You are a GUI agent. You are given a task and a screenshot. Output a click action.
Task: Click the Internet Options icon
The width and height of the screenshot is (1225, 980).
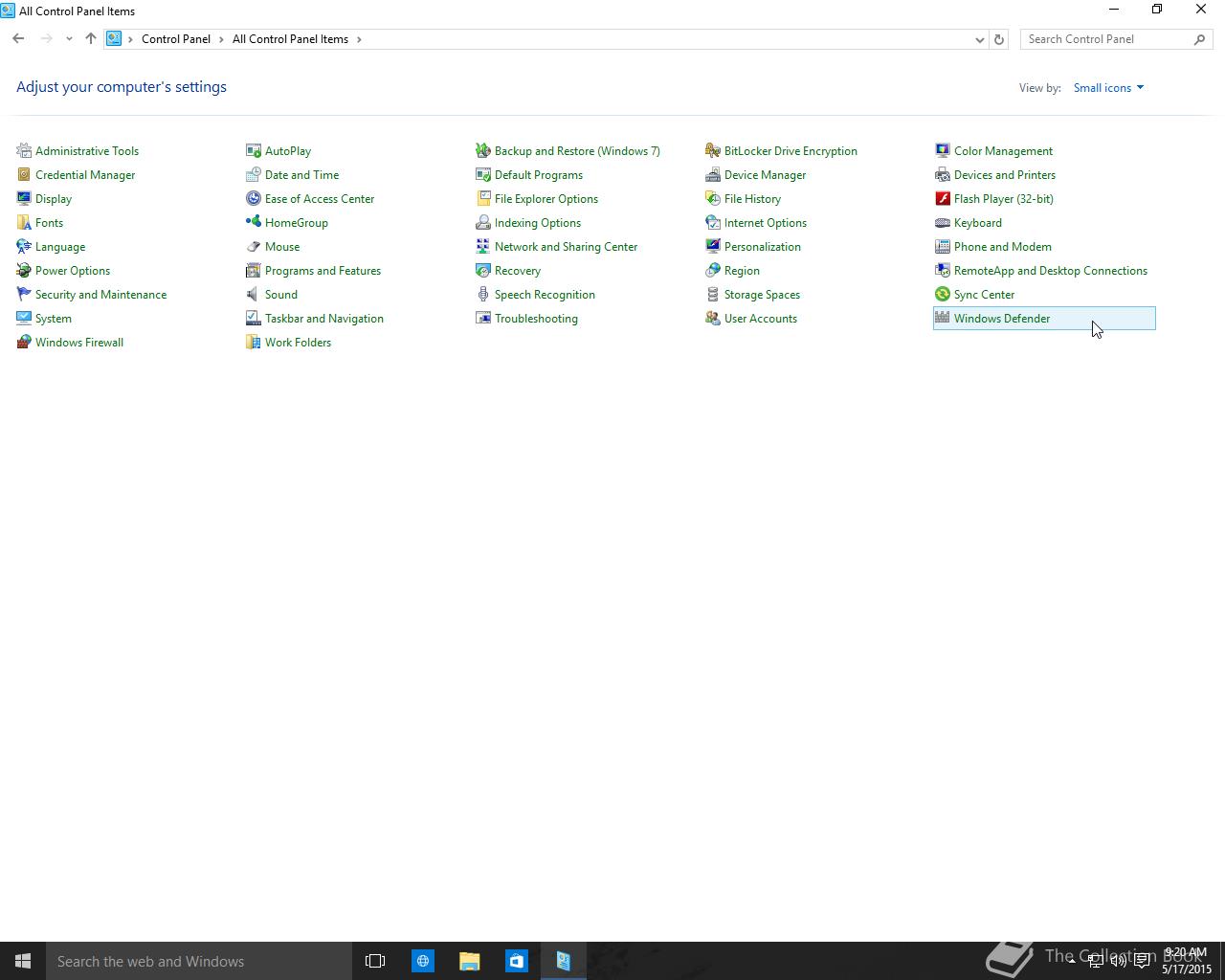(713, 222)
